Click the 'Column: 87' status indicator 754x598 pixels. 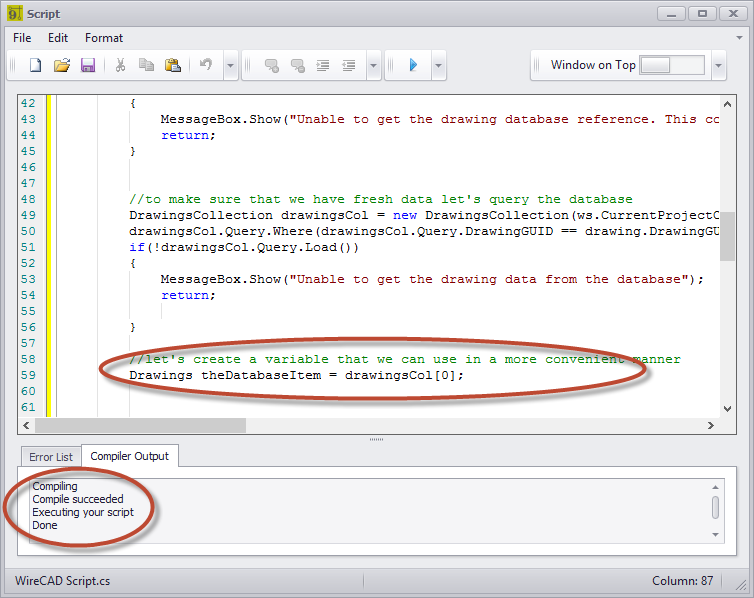click(682, 581)
